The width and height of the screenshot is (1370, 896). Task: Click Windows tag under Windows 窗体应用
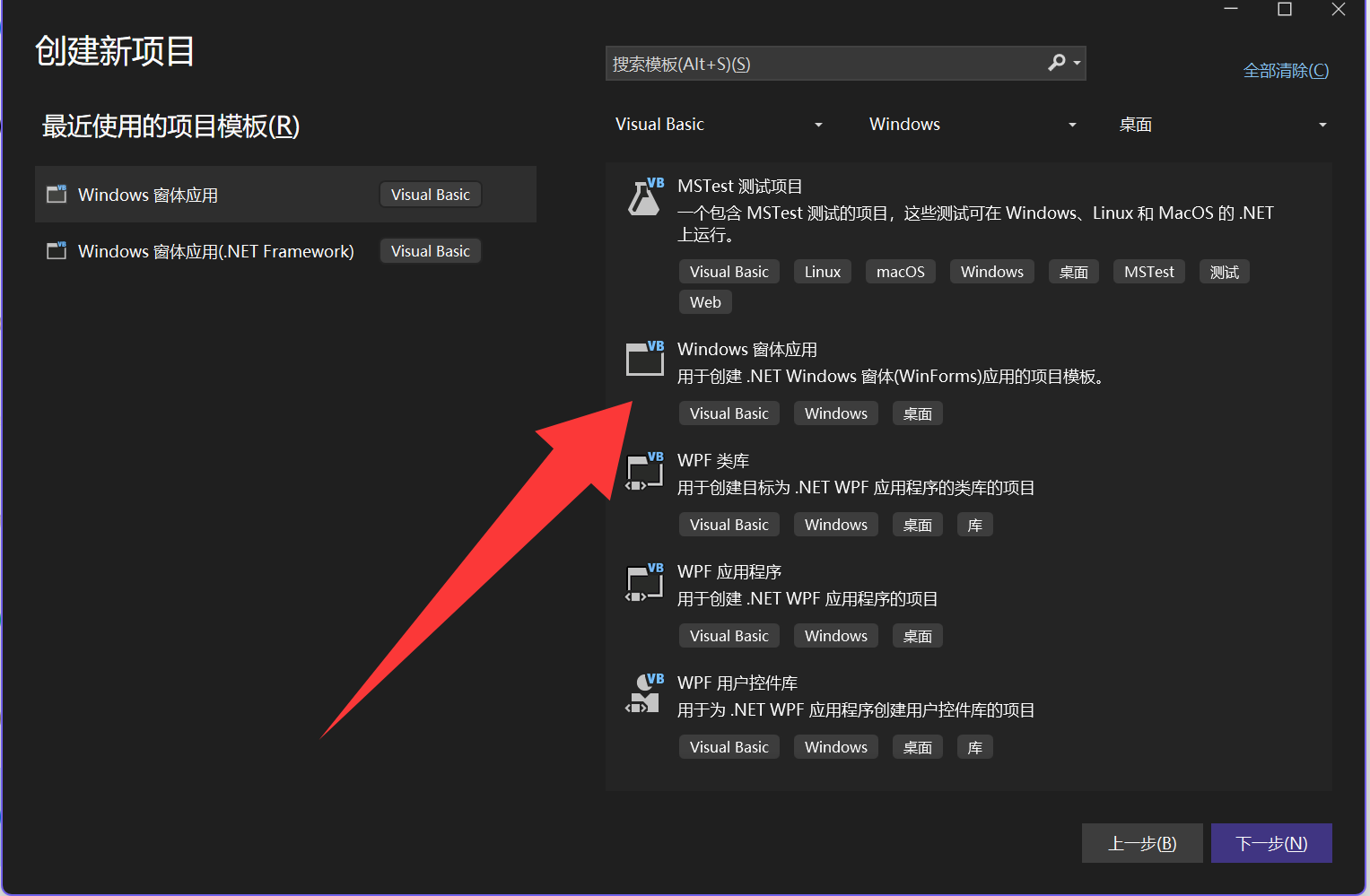point(836,413)
